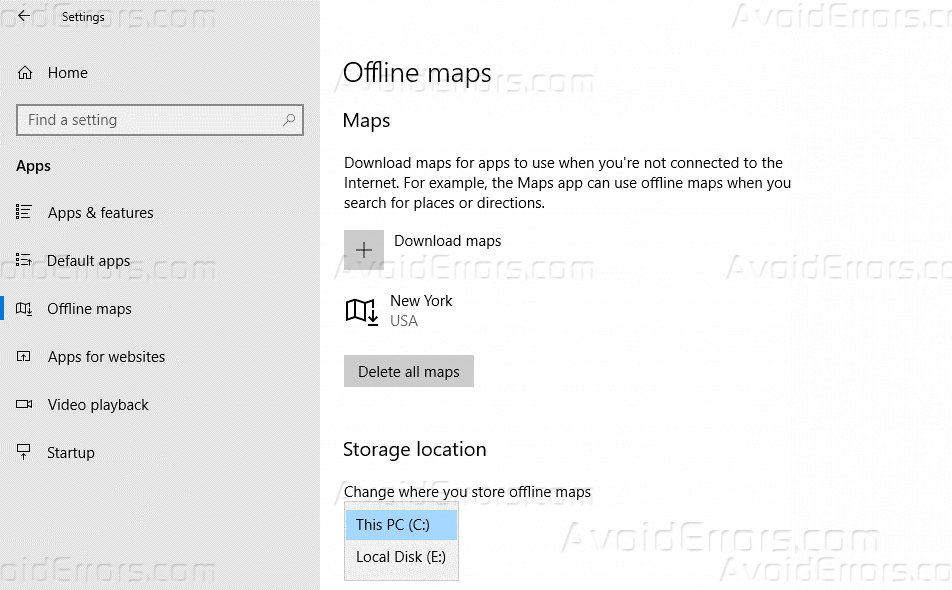This screenshot has width=952, height=590.
Task: Click the map download icon beside New York
Action: (360, 310)
